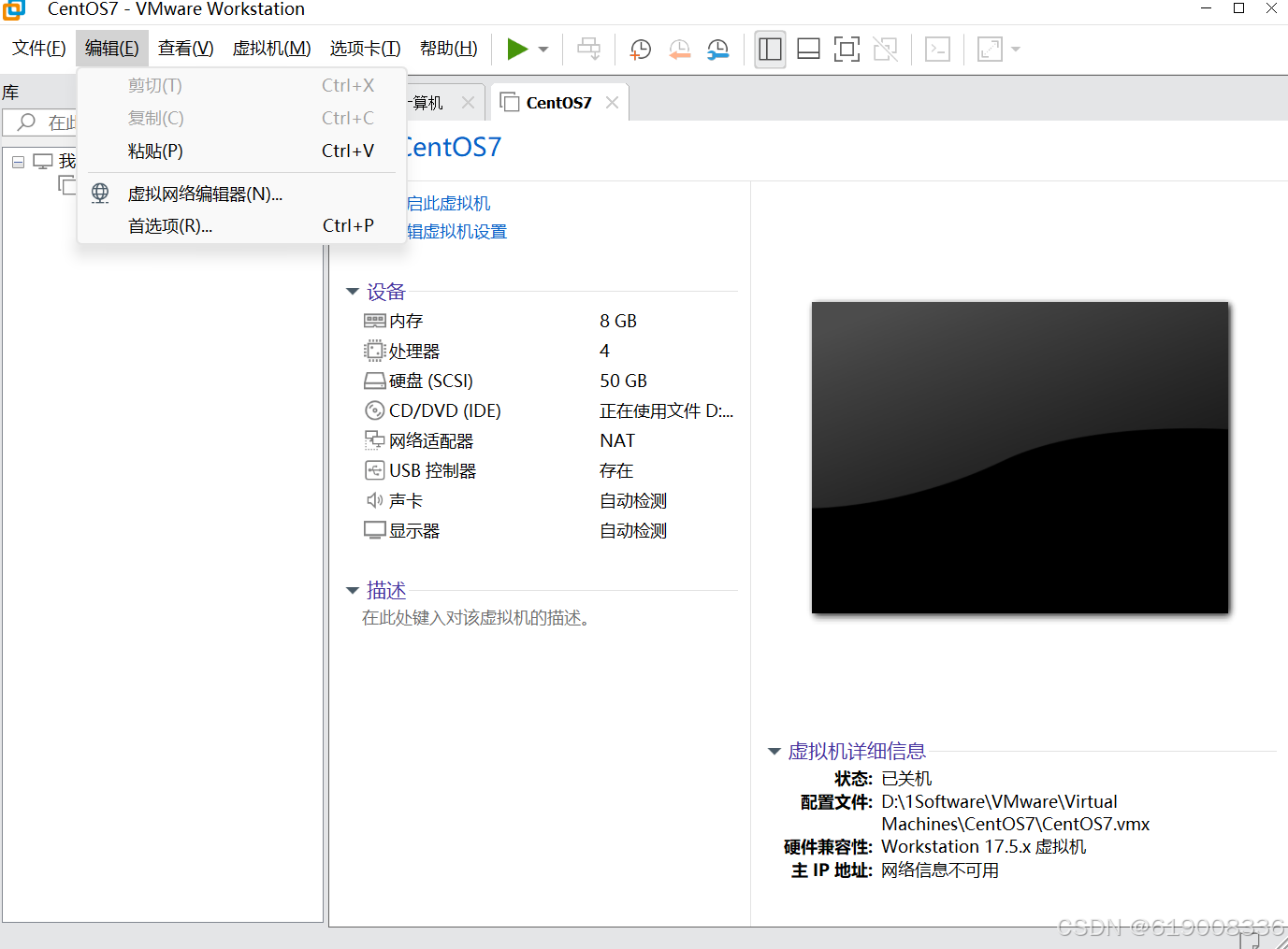Image resolution: width=1288 pixels, height=949 pixels.
Task: Click the Workstation 17.5.x 虚拟机 compatibility value
Action: (x=984, y=847)
